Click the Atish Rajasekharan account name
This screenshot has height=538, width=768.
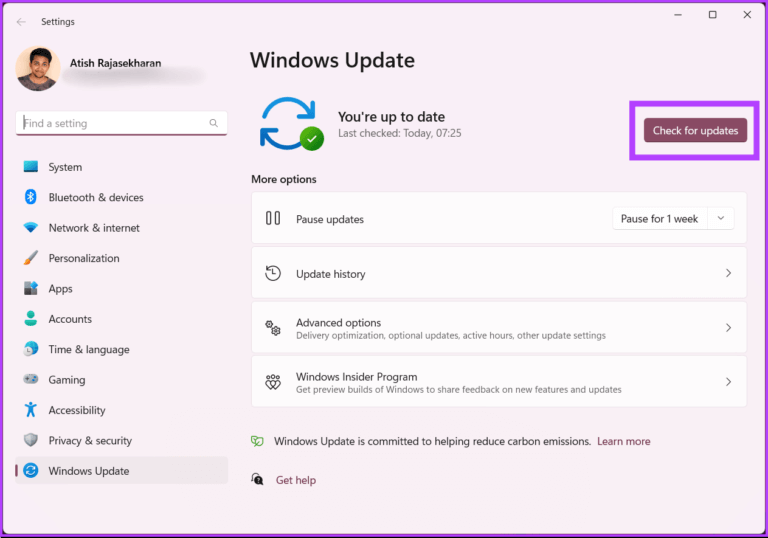(116, 63)
